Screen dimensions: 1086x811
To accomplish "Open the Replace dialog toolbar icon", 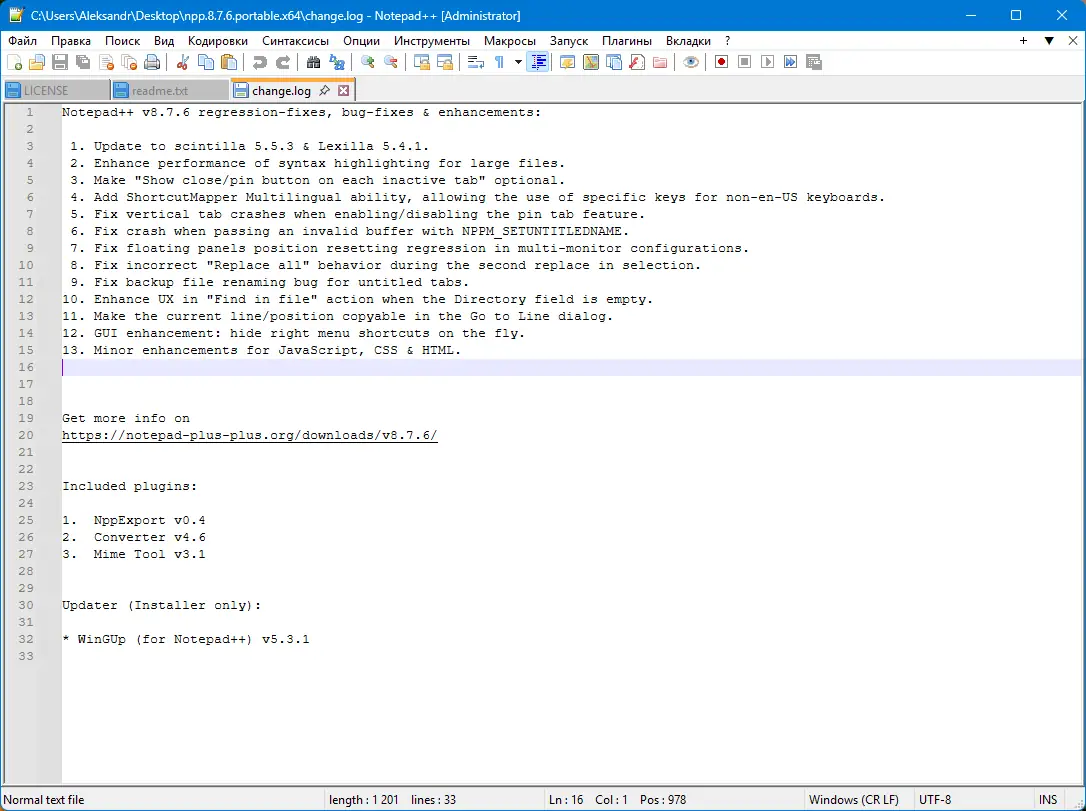I will (x=337, y=62).
